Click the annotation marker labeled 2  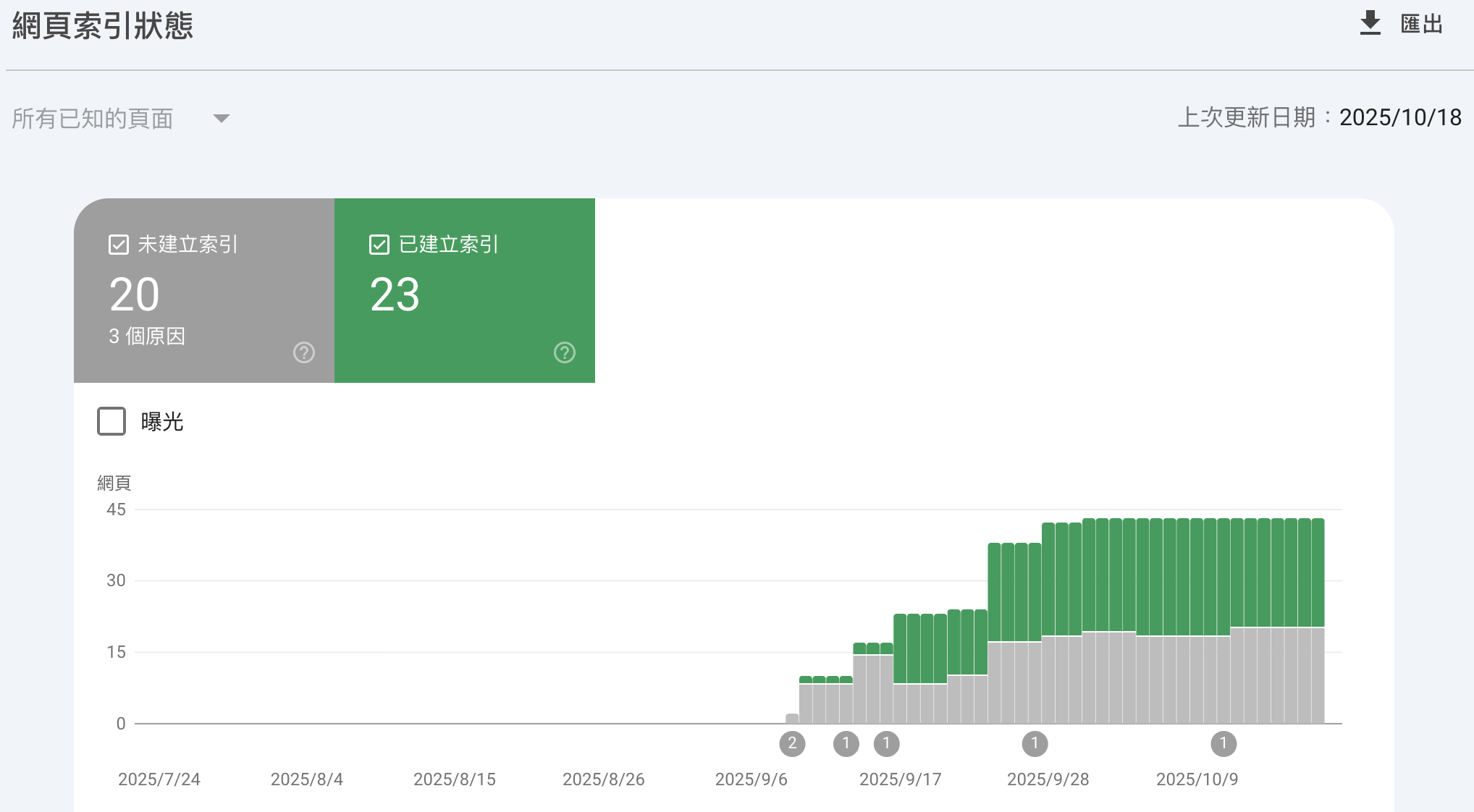792,743
